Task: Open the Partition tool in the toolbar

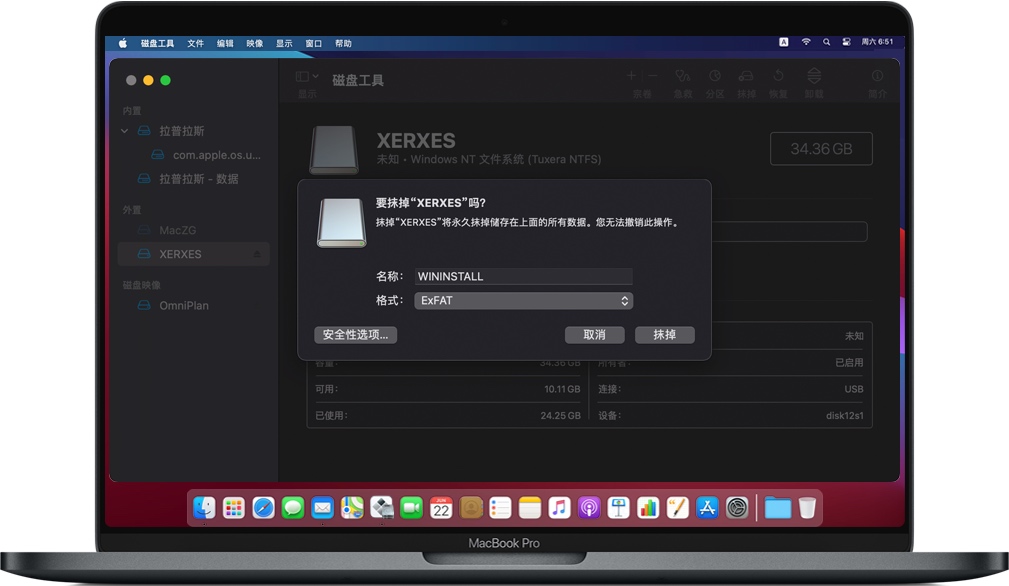Action: [714, 76]
